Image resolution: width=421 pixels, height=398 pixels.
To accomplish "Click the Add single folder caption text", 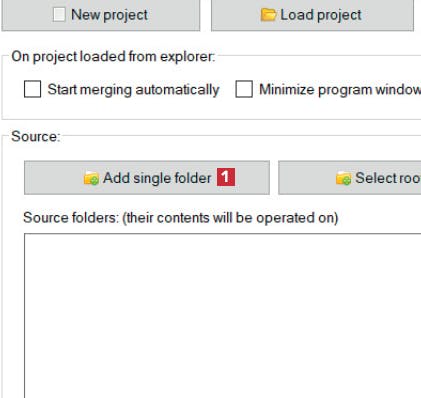I will coord(157,178).
